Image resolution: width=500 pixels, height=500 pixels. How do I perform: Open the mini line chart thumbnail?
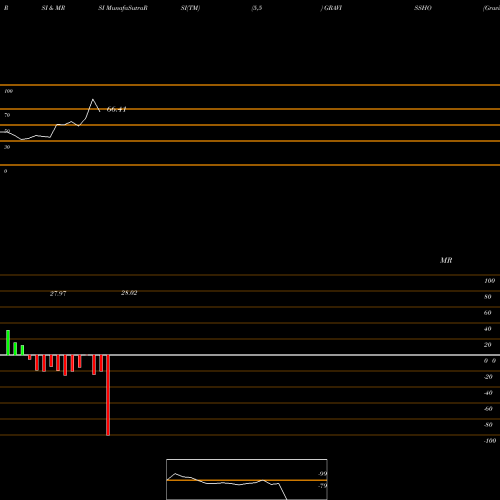coord(247,479)
